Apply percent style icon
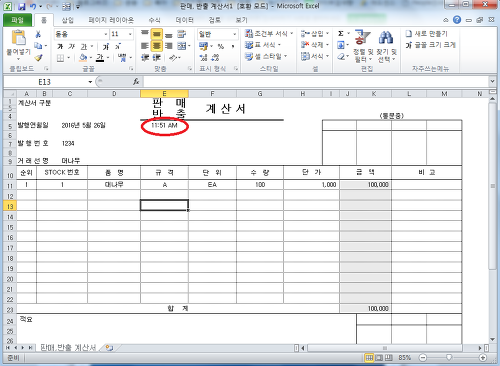500x366 pixels. click(221, 46)
